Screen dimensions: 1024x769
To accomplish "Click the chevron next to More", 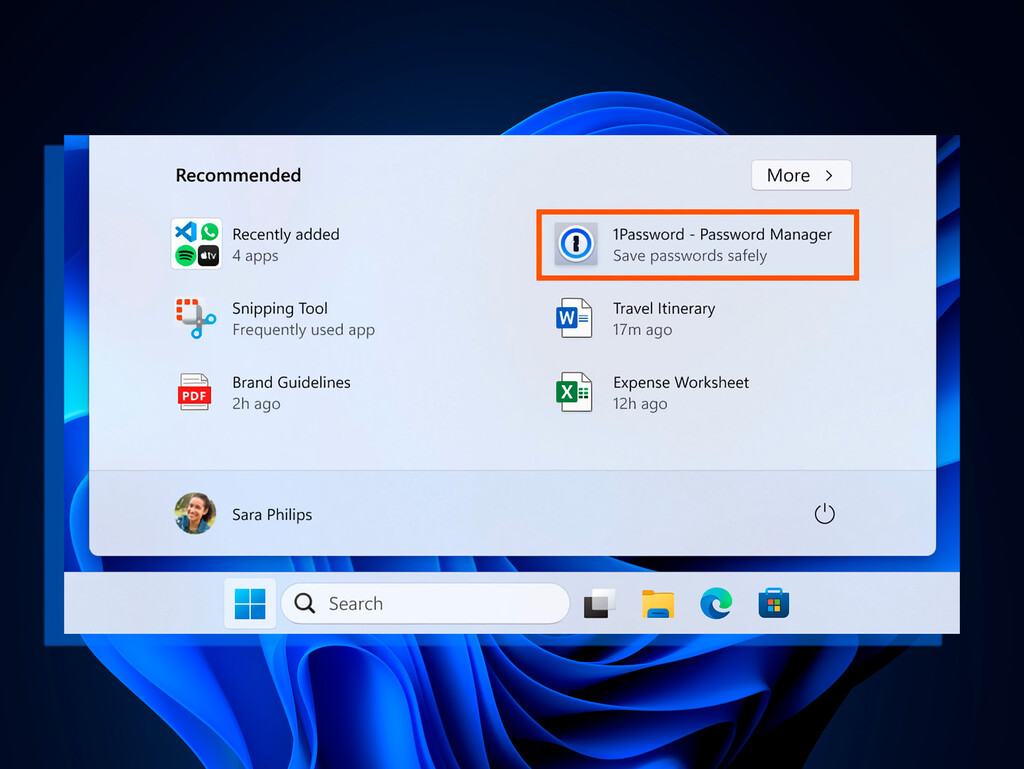I will (x=831, y=175).
